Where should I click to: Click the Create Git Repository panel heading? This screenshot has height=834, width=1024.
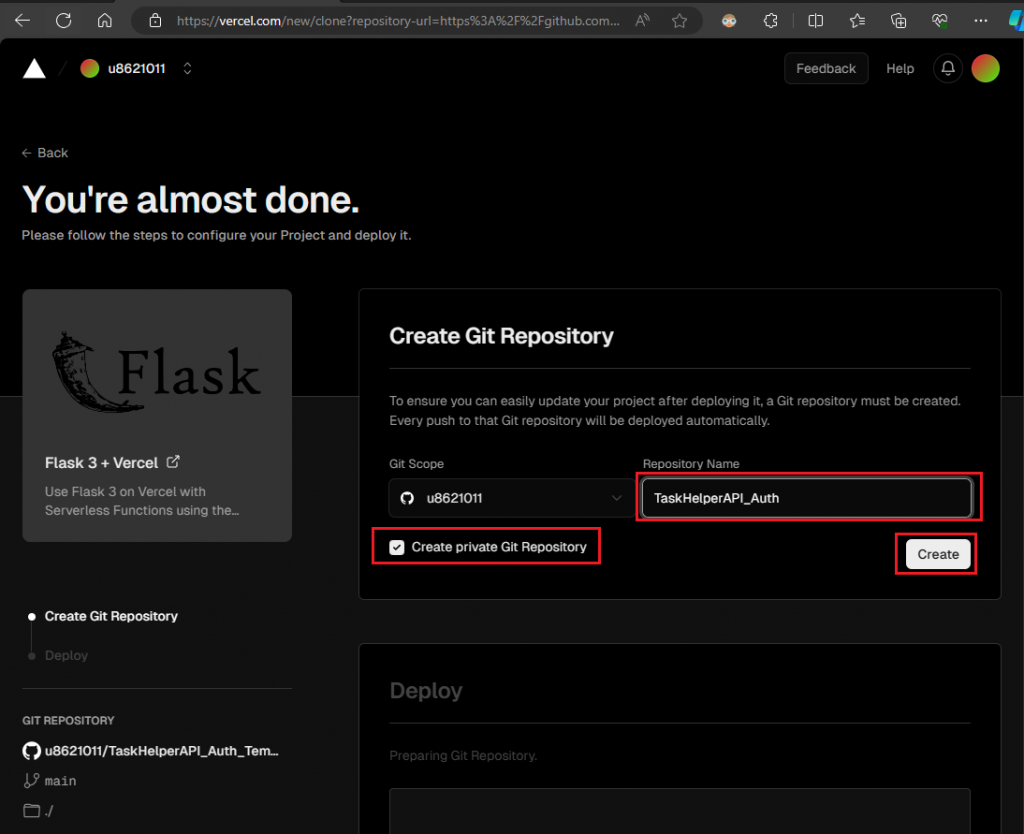501,336
